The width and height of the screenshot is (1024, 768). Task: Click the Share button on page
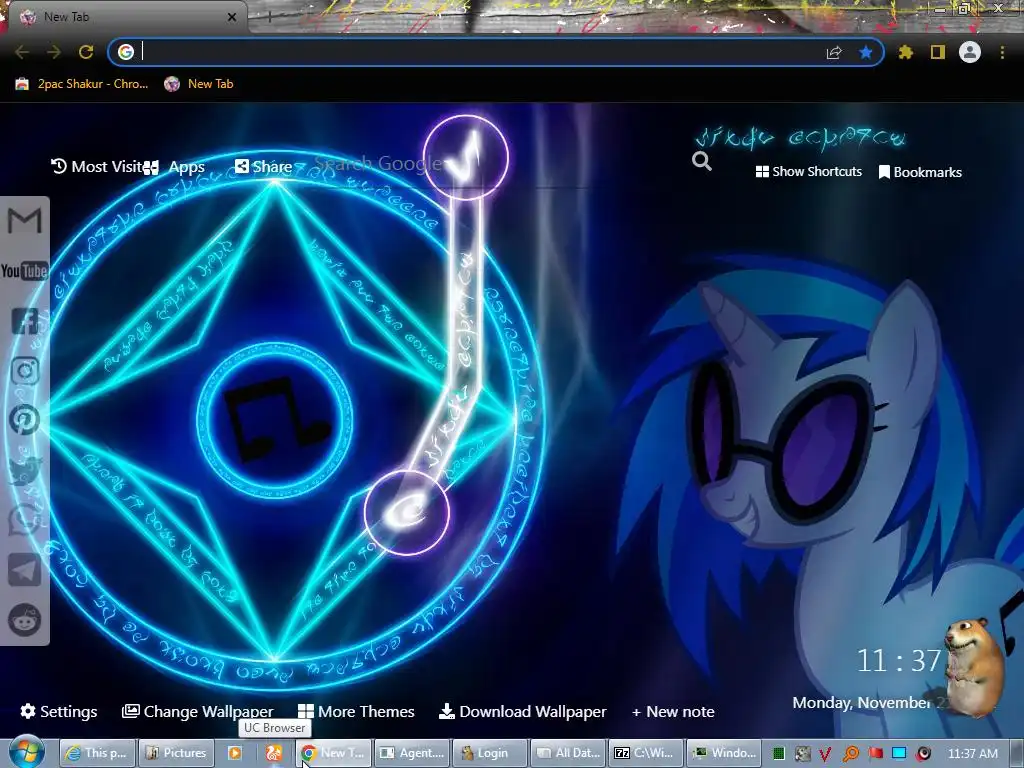264,167
